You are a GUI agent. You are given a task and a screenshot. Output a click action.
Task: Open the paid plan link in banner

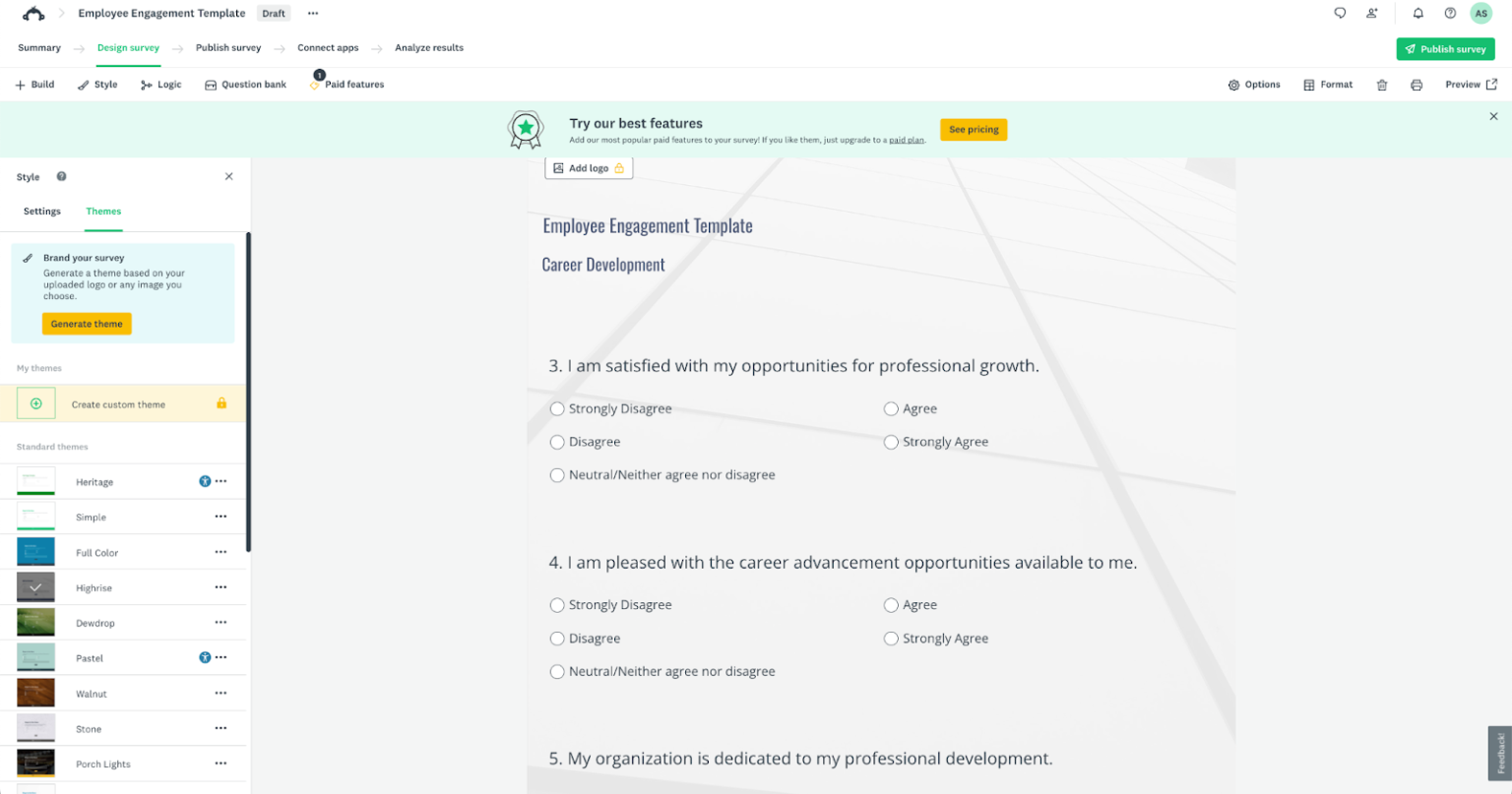click(907, 141)
